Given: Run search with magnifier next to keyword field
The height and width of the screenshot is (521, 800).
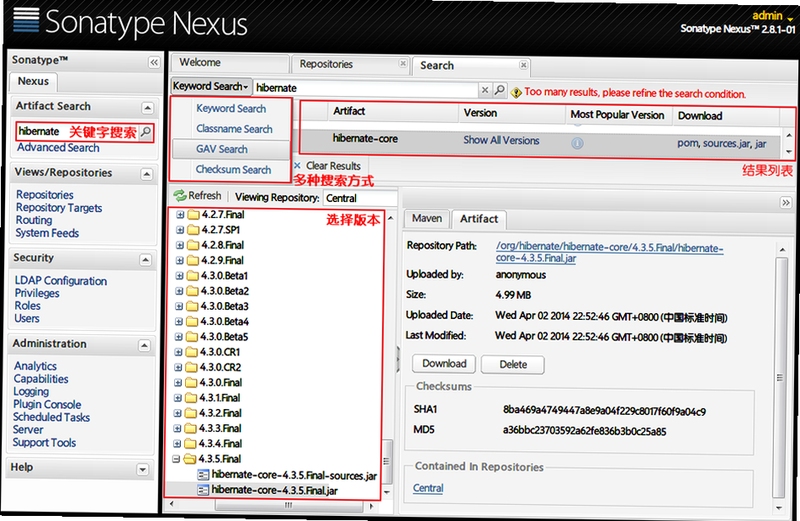Looking at the screenshot, I should (500, 90).
